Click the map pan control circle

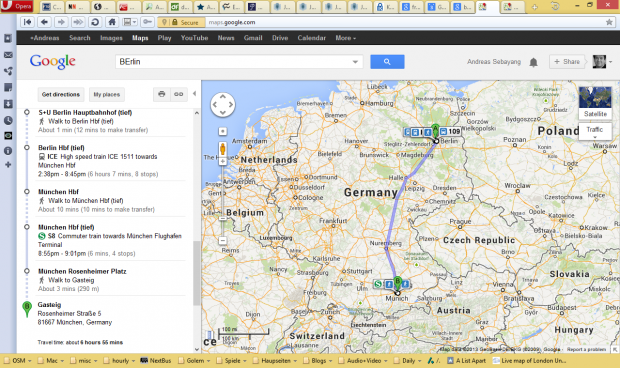click(223, 105)
